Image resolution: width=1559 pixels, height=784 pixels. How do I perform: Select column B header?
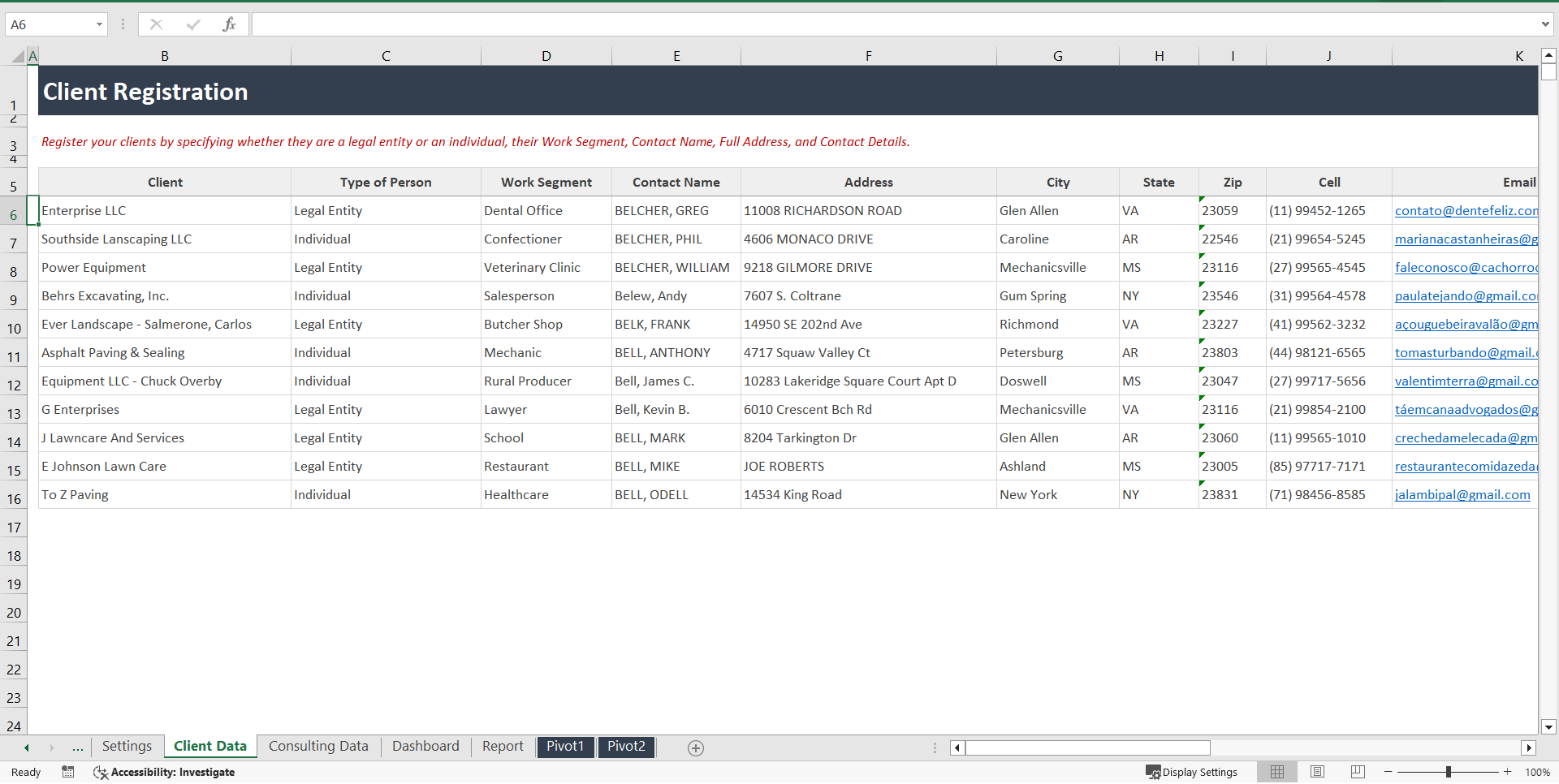[165, 56]
